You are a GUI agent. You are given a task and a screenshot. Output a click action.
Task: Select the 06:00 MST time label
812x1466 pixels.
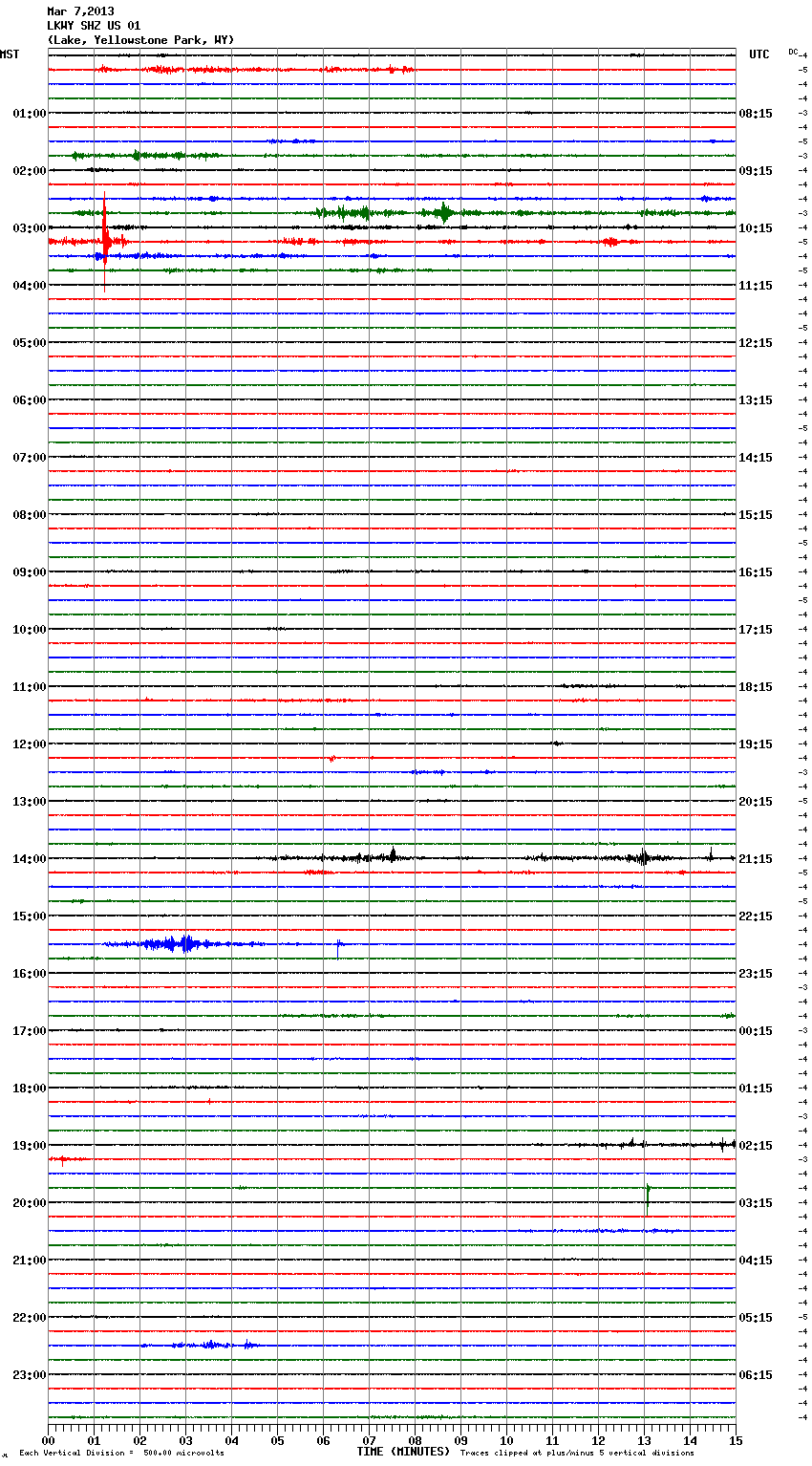coord(30,400)
